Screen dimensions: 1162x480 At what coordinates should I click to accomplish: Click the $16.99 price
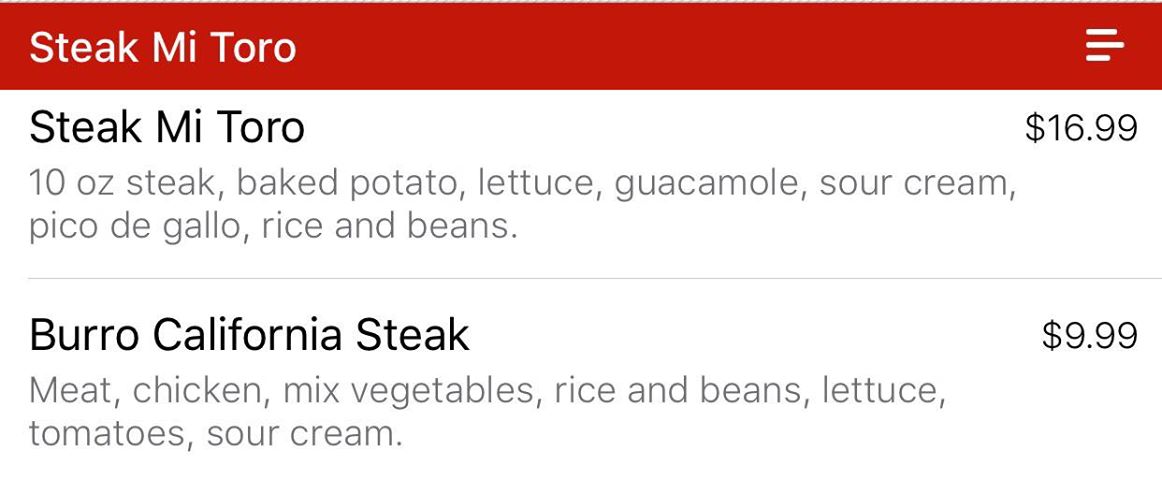coord(1081,129)
